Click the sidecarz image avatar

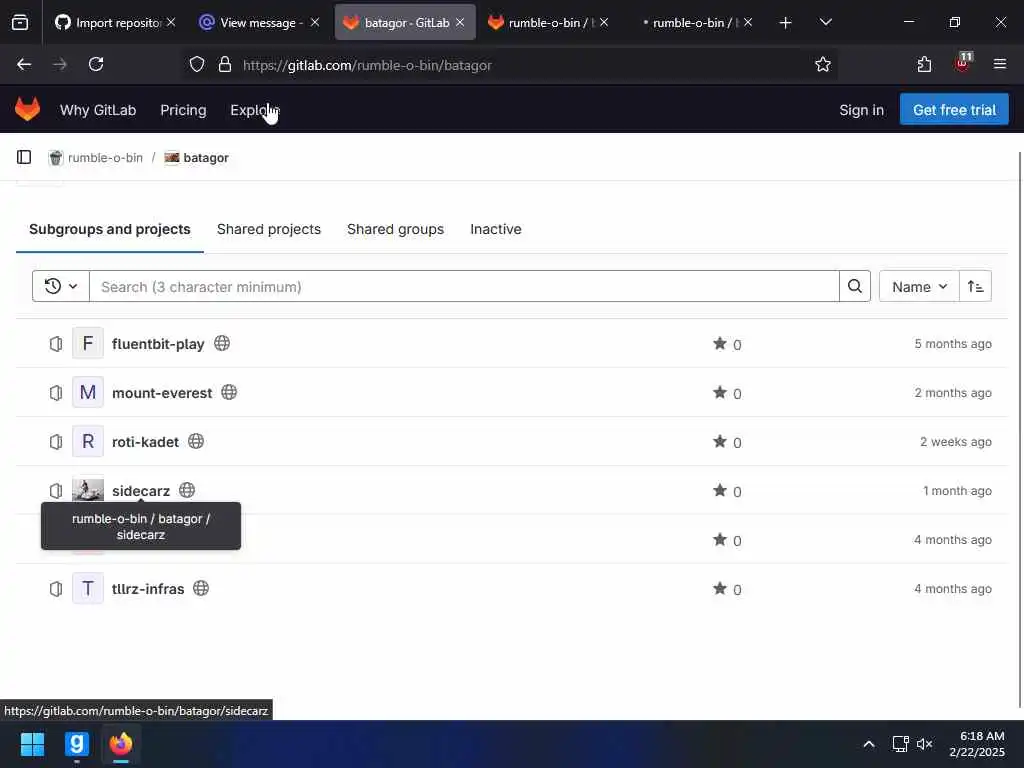88,489
